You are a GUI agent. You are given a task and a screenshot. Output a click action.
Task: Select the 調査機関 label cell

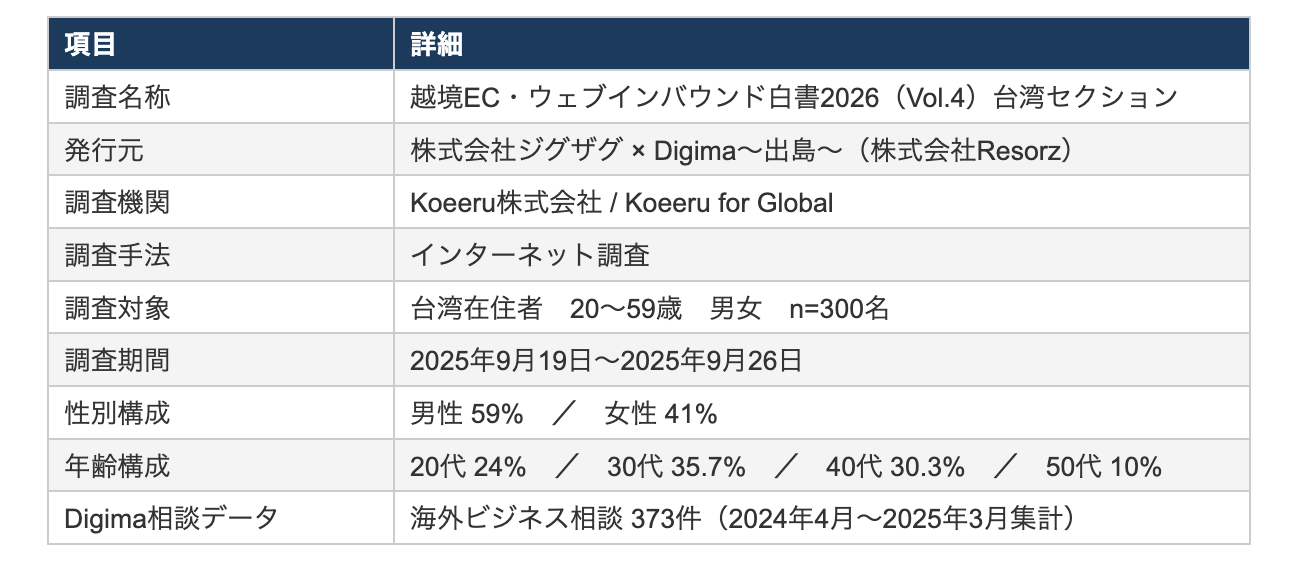(x=117, y=203)
